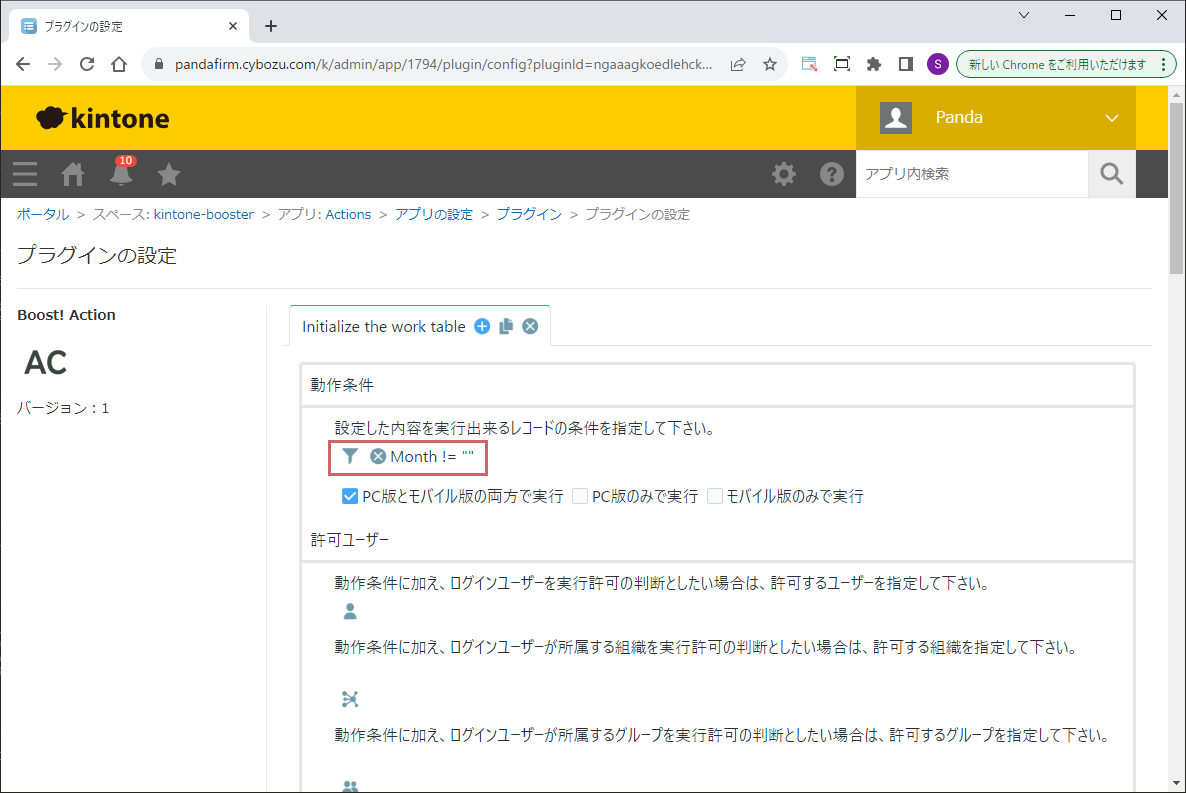Viewport: 1186px width, 793px height.
Task: Expand the Panda user dropdown
Action: (1111, 118)
